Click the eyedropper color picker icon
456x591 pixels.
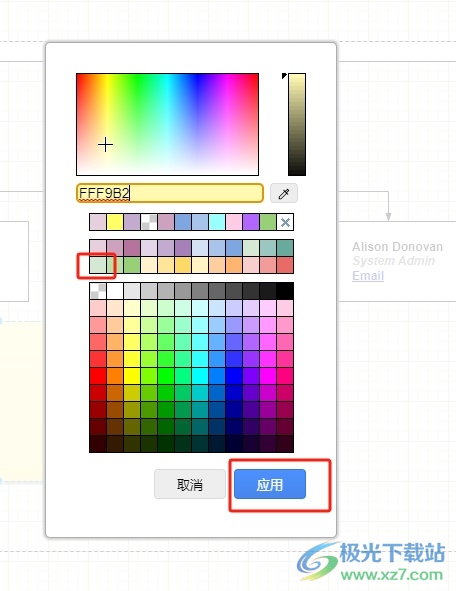pos(284,193)
